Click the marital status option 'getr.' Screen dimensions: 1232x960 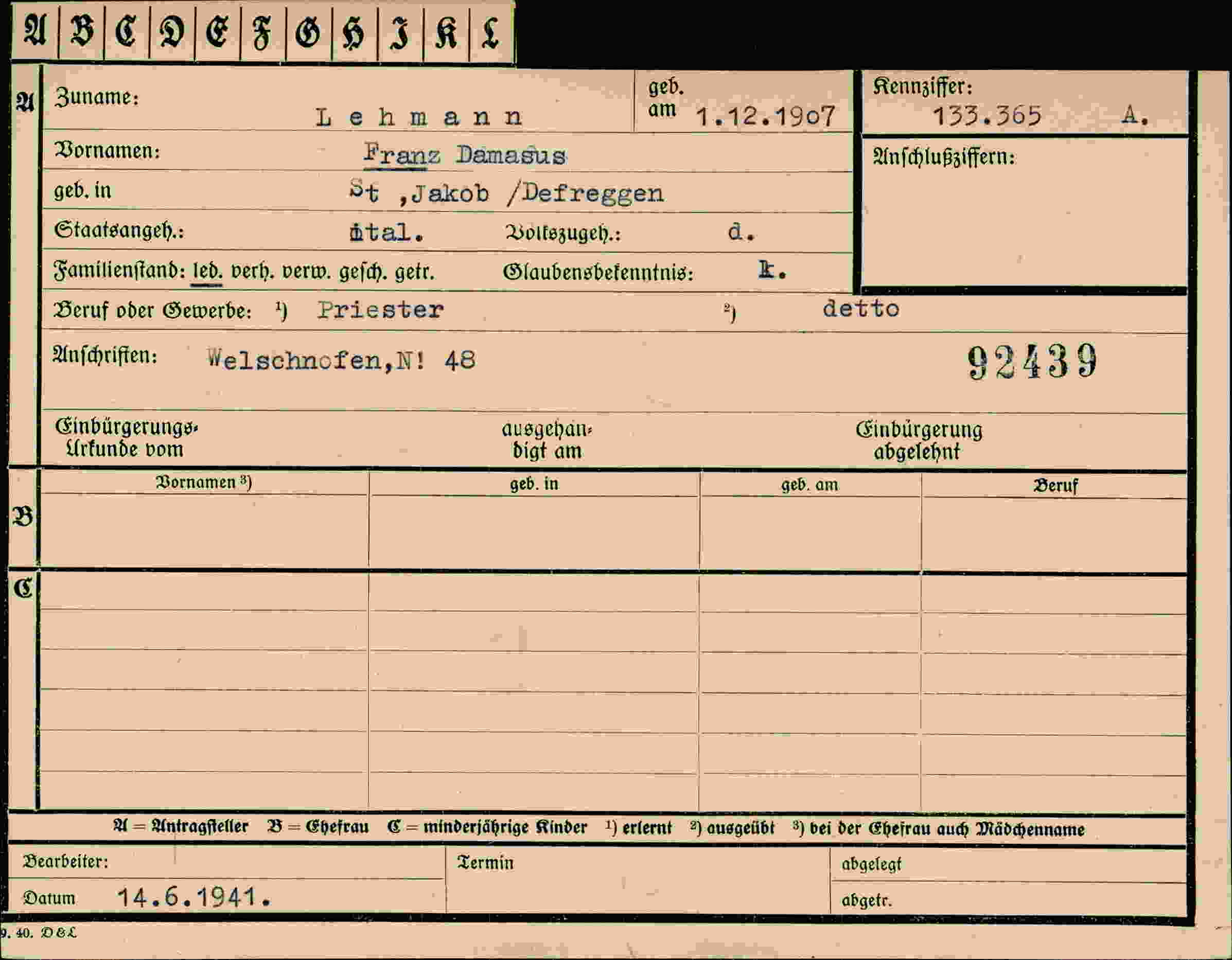[415, 273]
